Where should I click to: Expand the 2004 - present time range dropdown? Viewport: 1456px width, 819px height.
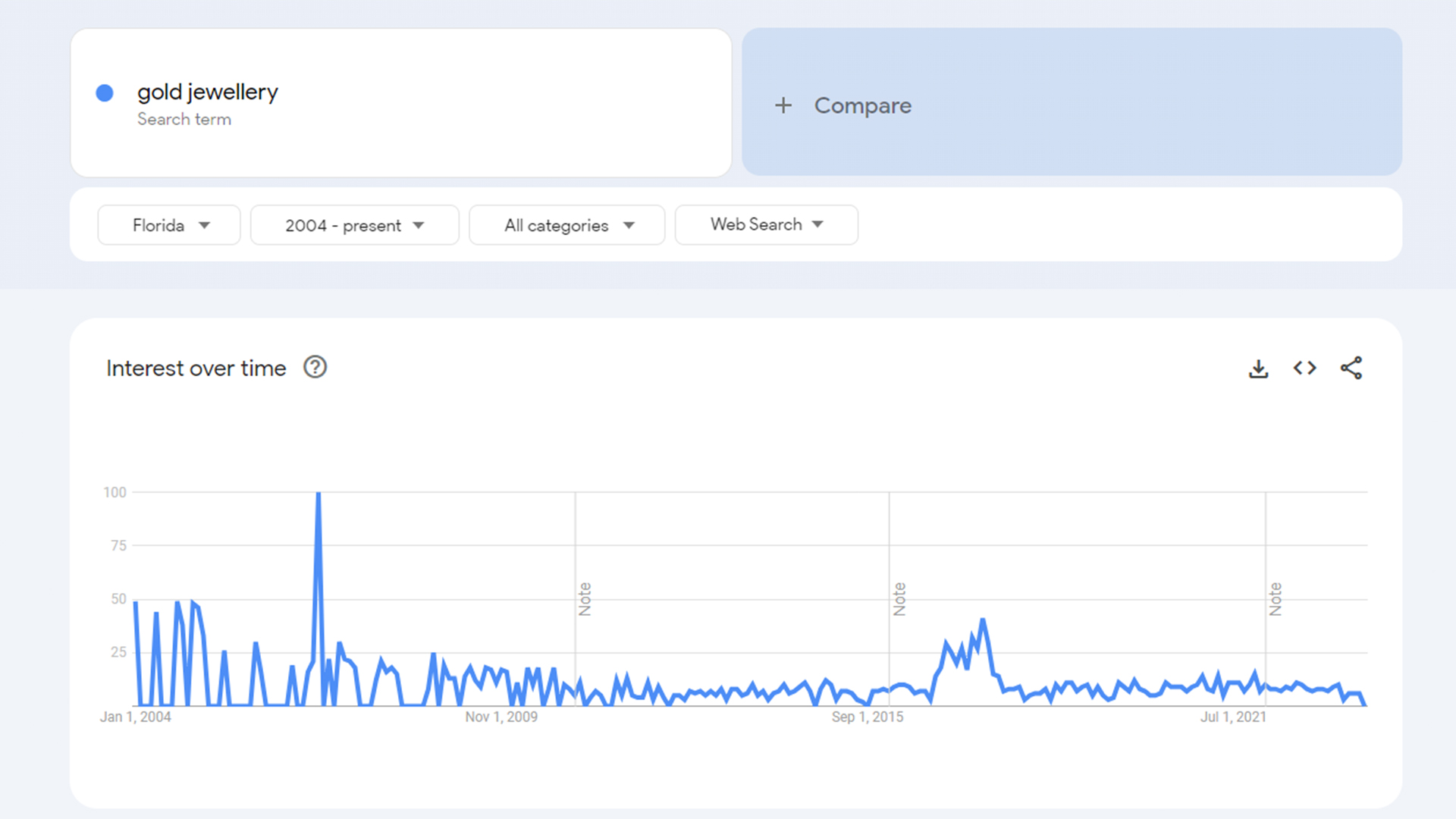pyautogui.click(x=354, y=225)
